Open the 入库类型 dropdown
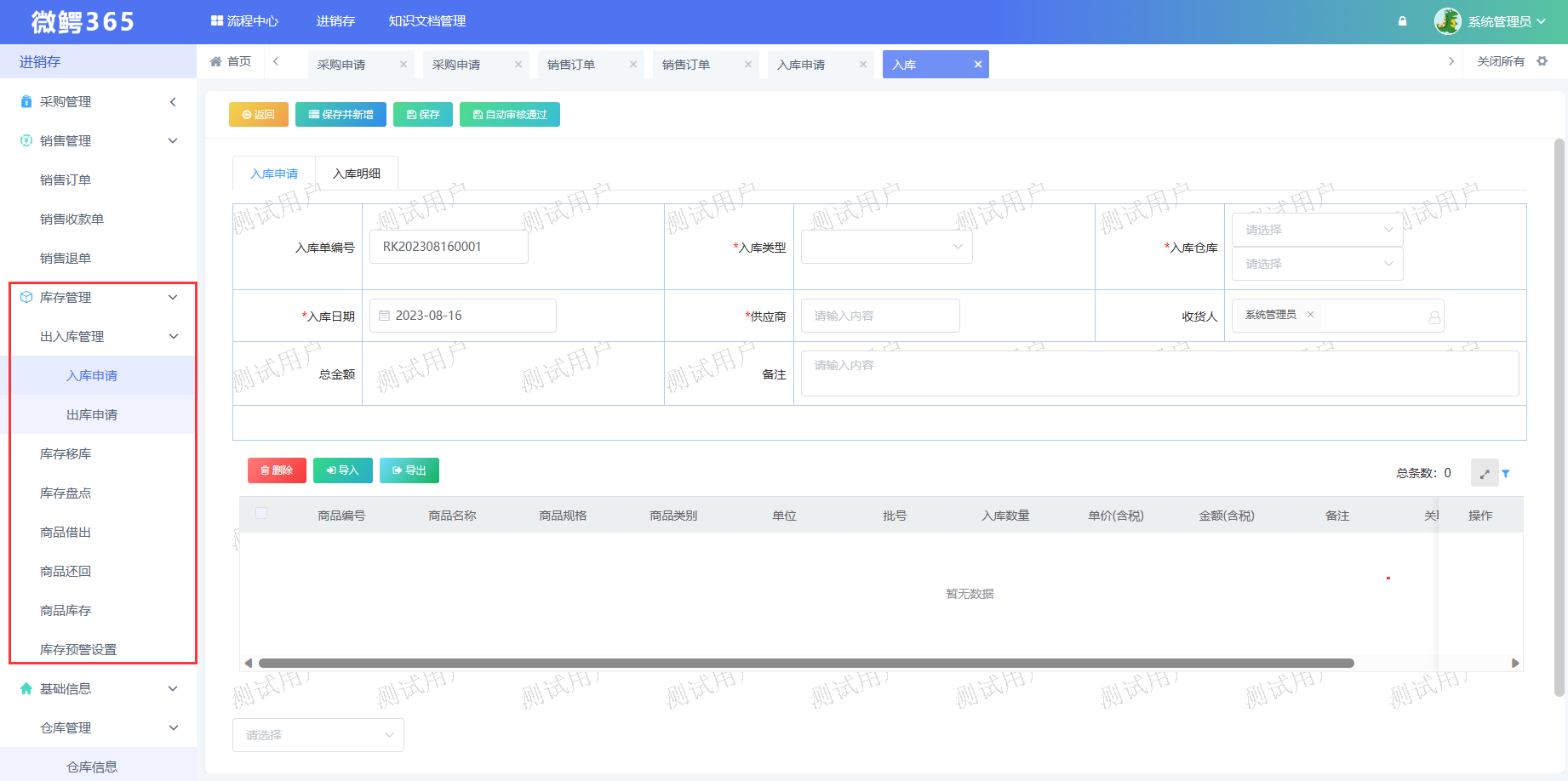The image size is (1568, 781). tap(886, 247)
